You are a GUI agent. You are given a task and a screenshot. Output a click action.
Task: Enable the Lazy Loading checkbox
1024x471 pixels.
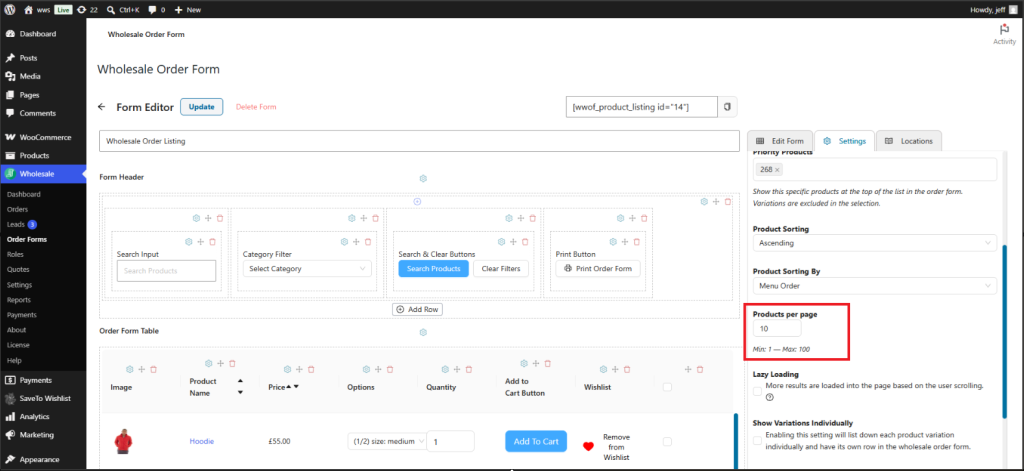(757, 391)
